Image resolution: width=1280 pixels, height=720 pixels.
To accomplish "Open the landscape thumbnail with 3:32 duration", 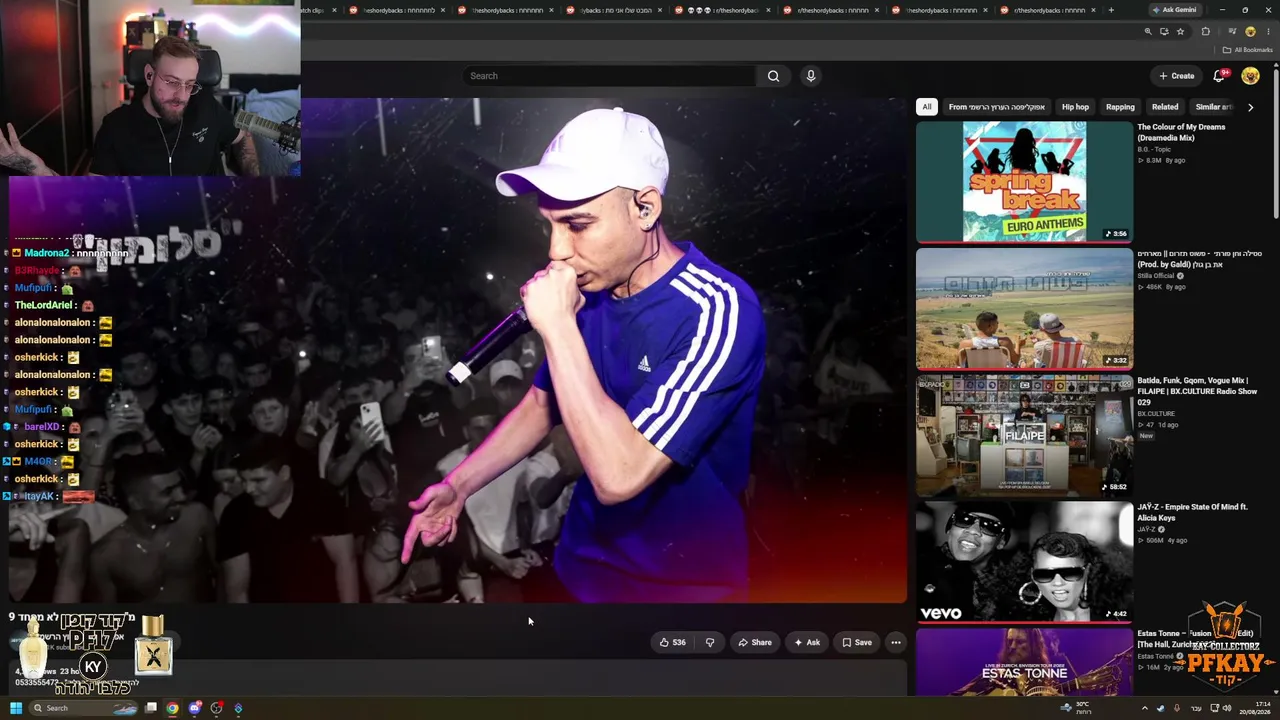I will coord(1024,309).
